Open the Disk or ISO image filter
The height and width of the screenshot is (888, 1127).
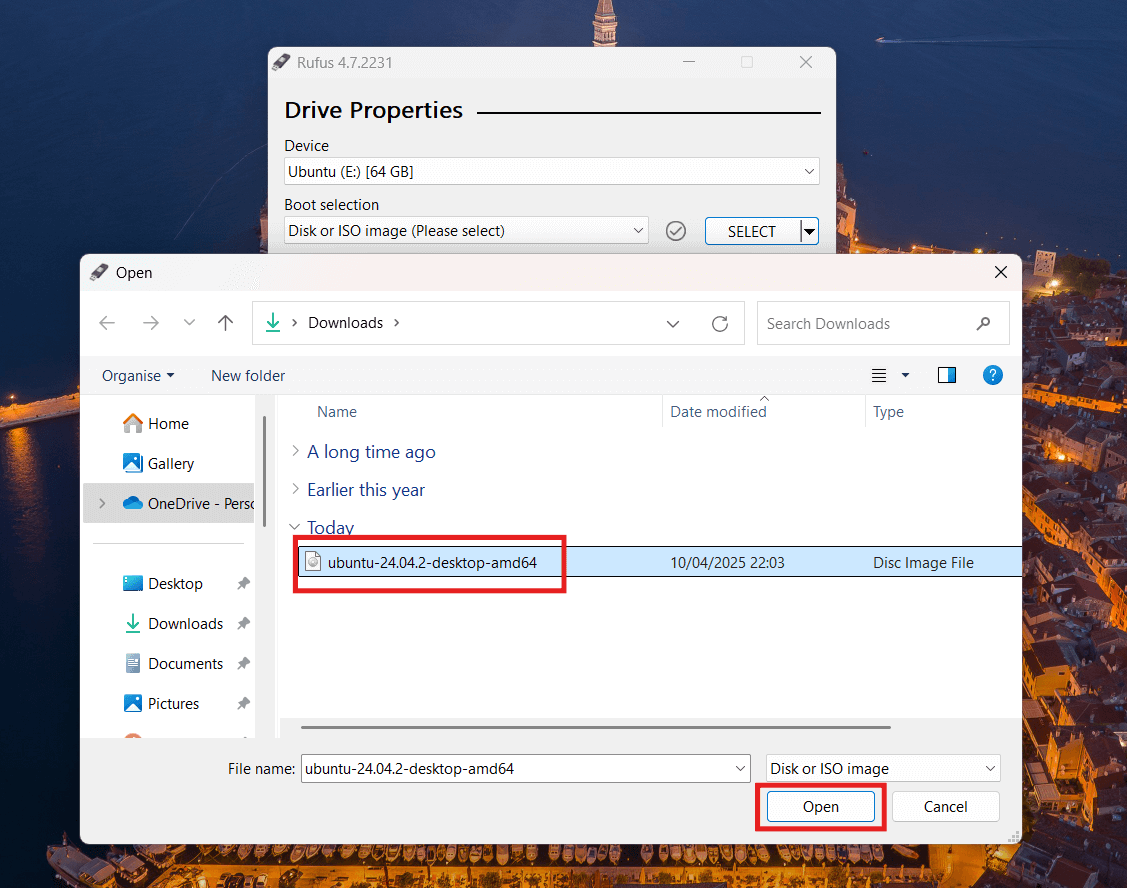[x=883, y=769]
